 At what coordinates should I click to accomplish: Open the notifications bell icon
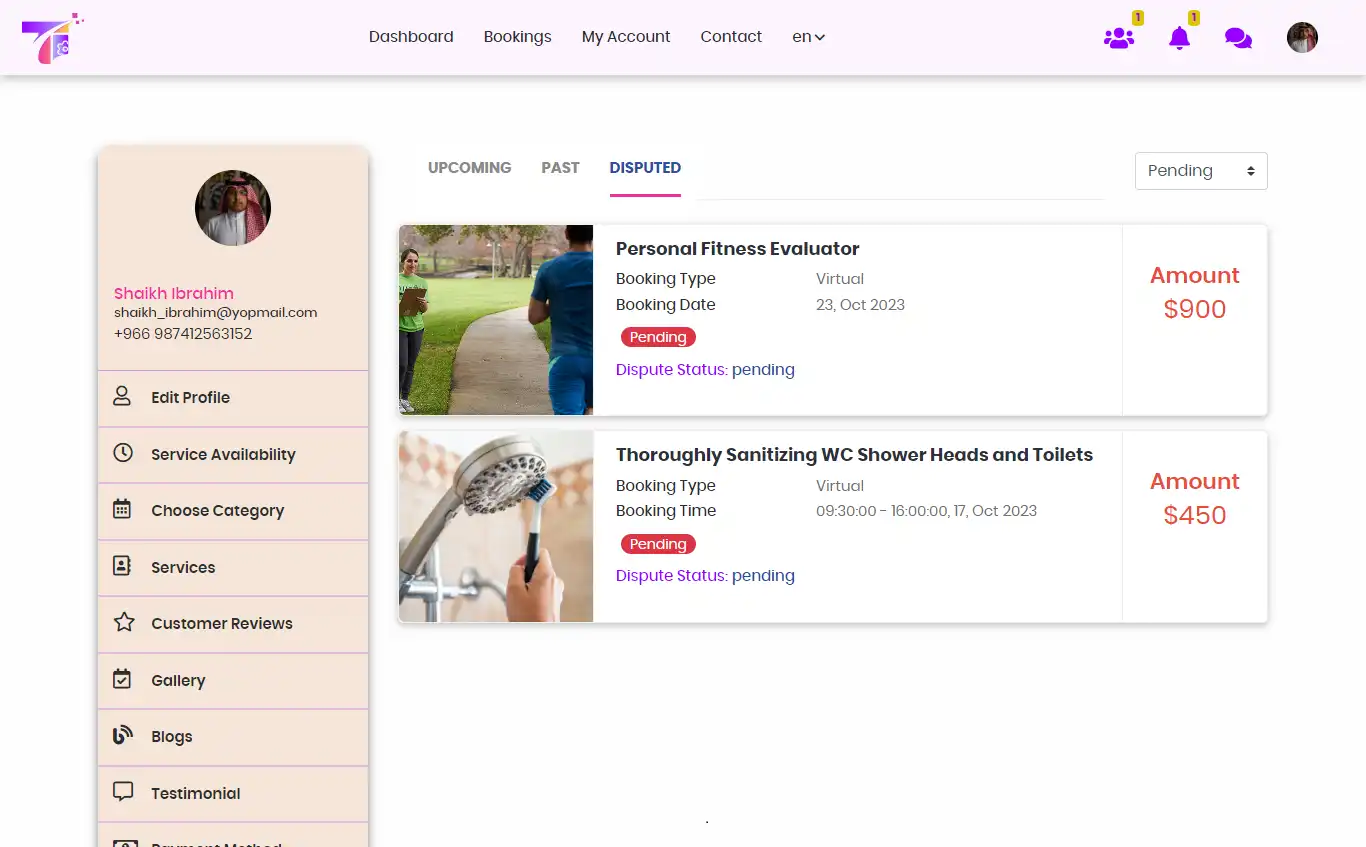tap(1180, 37)
